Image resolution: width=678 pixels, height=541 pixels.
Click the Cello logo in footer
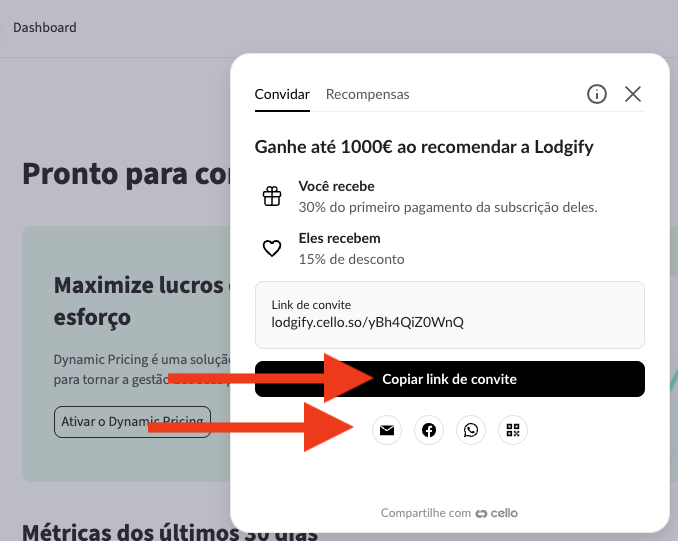pos(497,513)
